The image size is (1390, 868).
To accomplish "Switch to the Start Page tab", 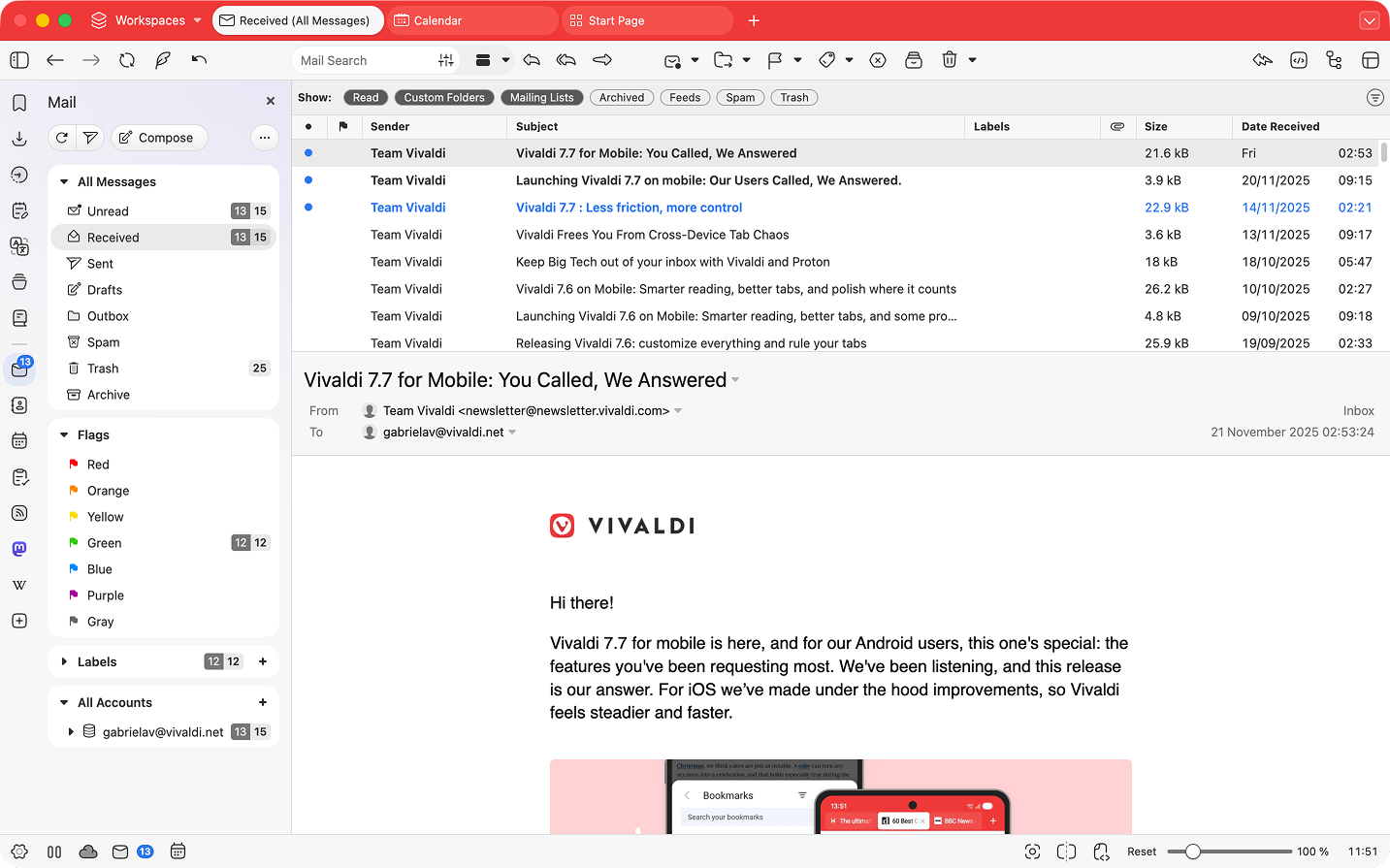I will click(647, 20).
